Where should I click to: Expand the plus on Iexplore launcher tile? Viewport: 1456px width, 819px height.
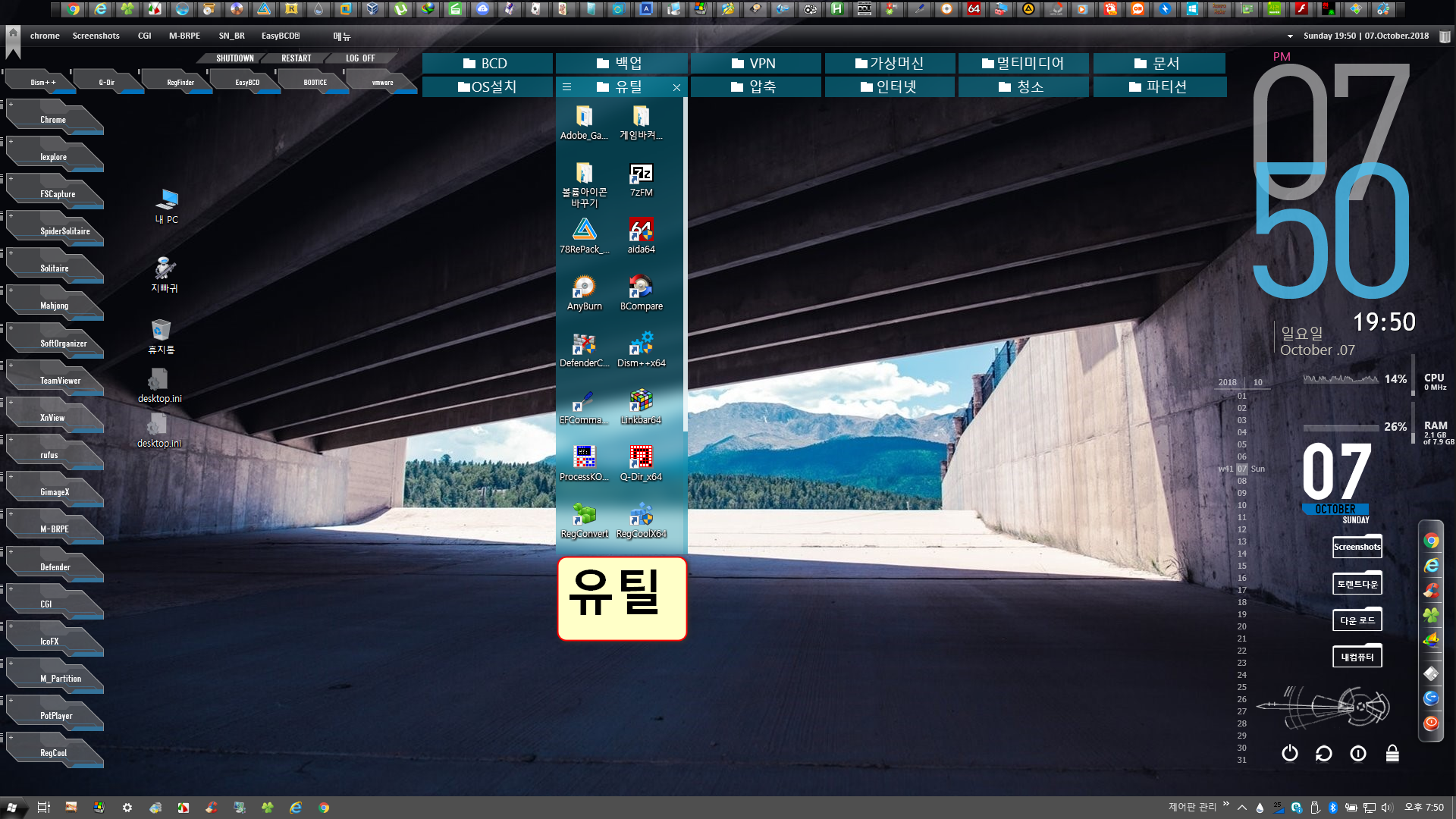click(11, 141)
